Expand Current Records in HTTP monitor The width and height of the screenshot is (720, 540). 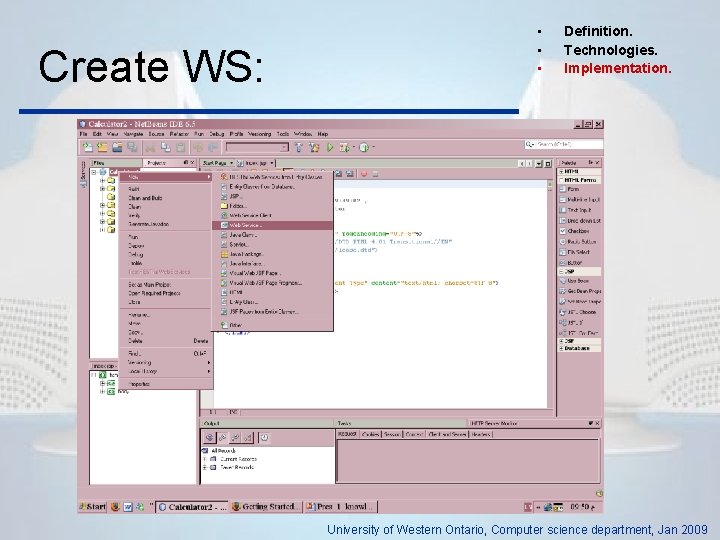tap(205, 459)
